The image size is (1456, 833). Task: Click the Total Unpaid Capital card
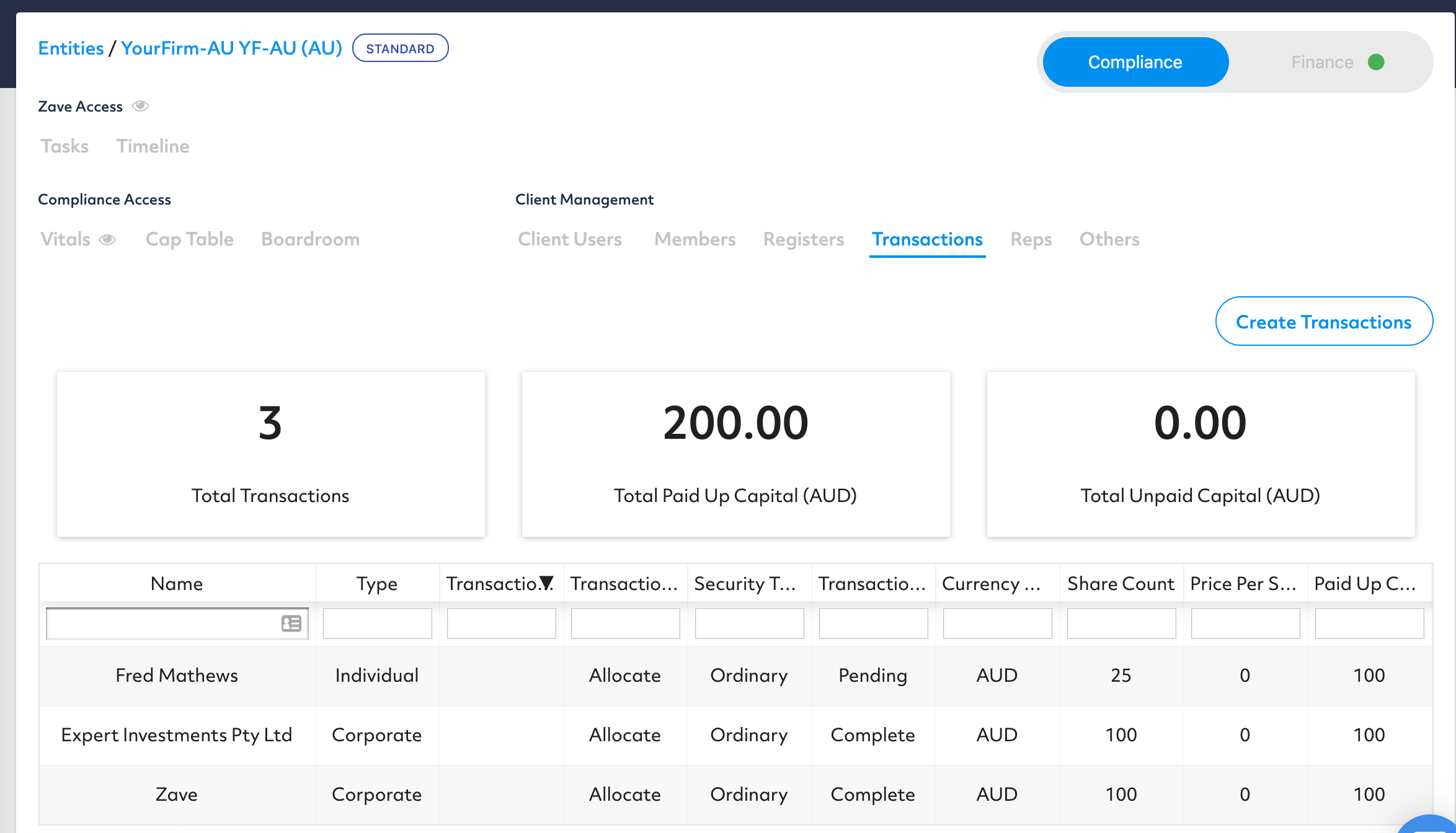[x=1201, y=454]
